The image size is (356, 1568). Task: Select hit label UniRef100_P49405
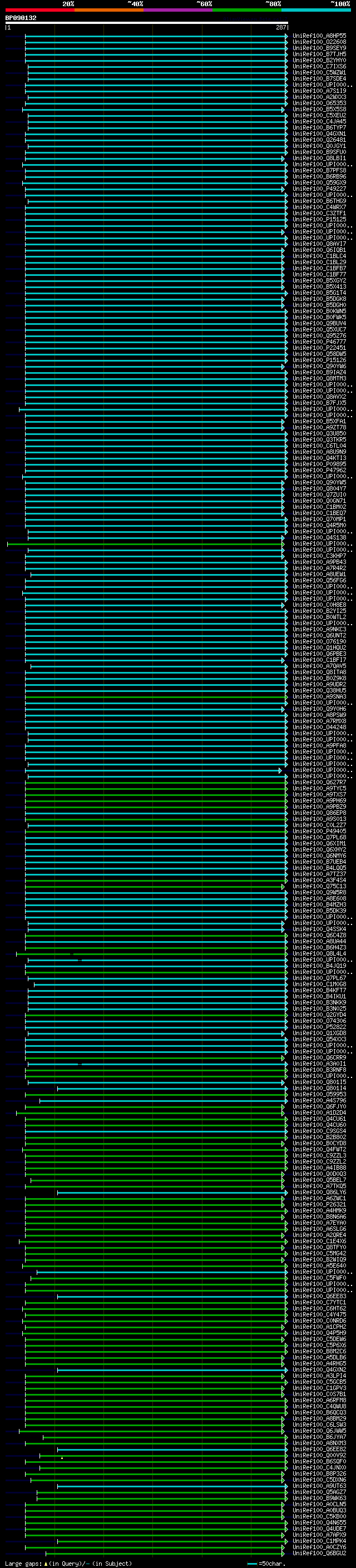(x=319, y=832)
